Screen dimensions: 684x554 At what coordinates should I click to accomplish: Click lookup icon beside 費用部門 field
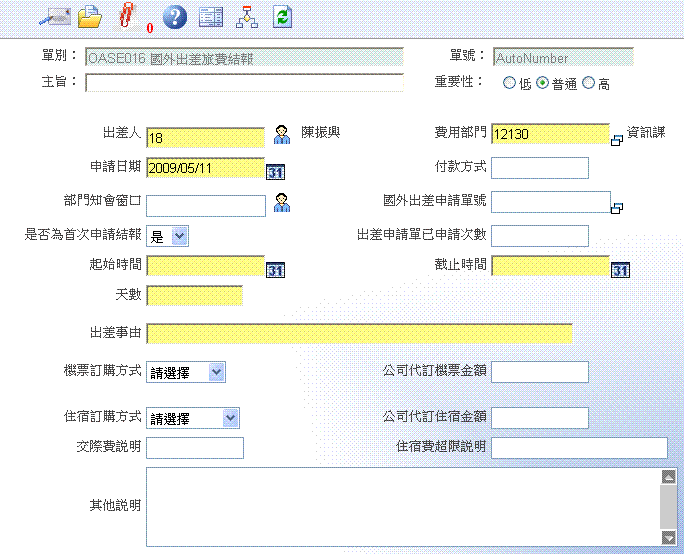tap(617, 140)
